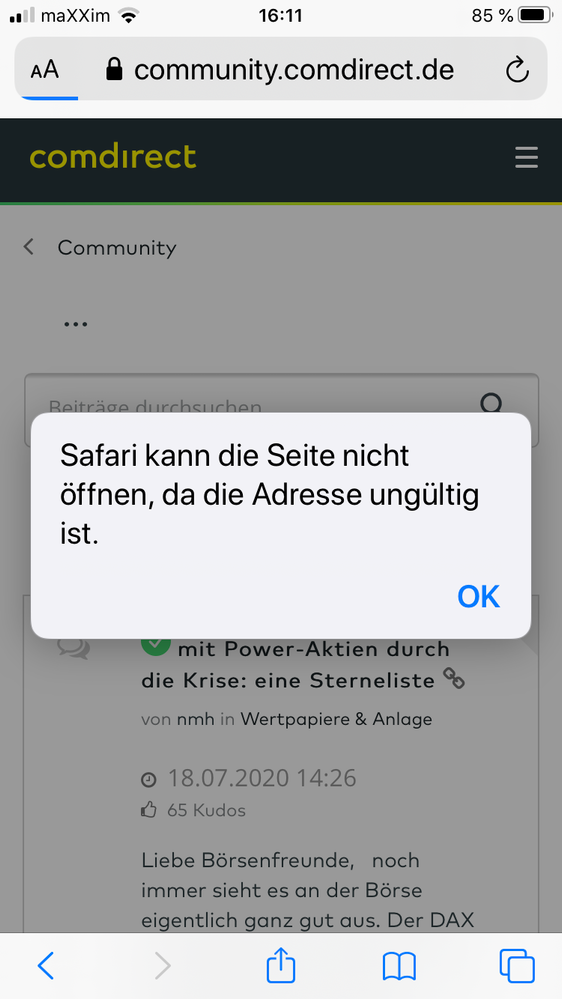Tap the padlock icon in address bar
The height and width of the screenshot is (999, 562).
tap(114, 70)
